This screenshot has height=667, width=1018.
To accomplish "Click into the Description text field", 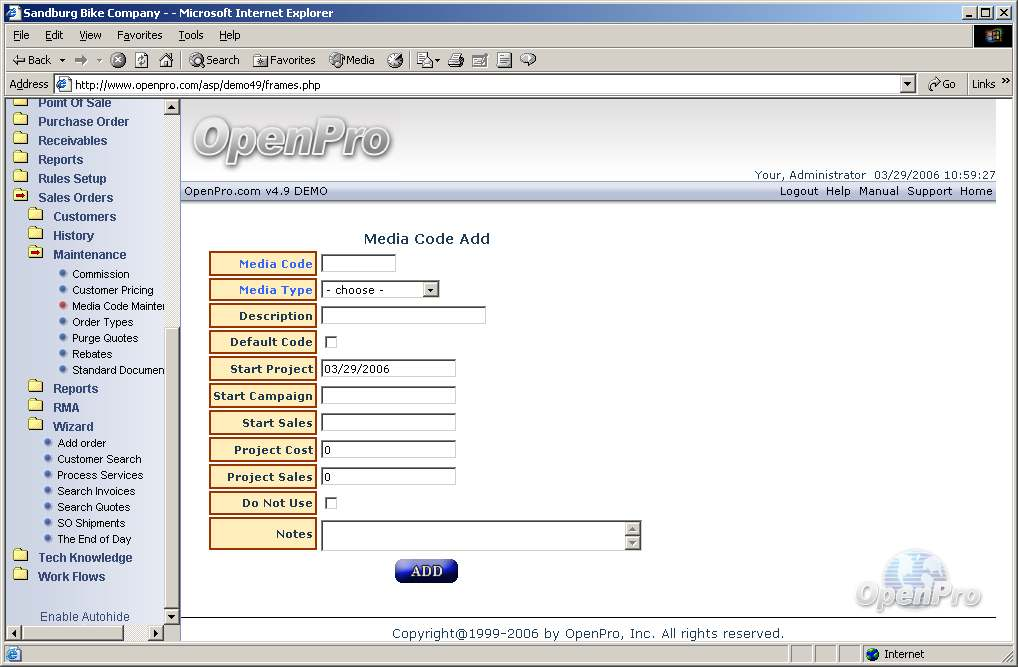I will click(403, 316).
